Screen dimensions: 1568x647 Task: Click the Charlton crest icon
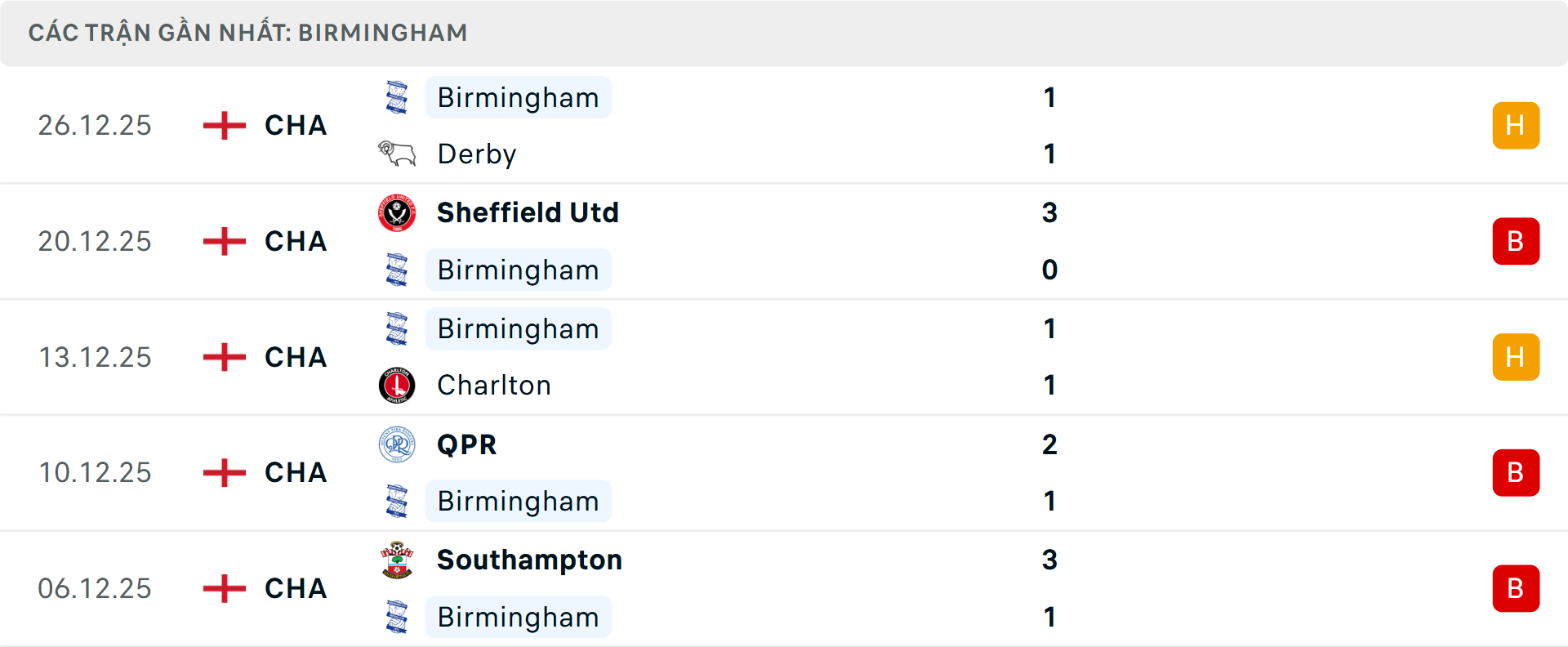pos(397,386)
